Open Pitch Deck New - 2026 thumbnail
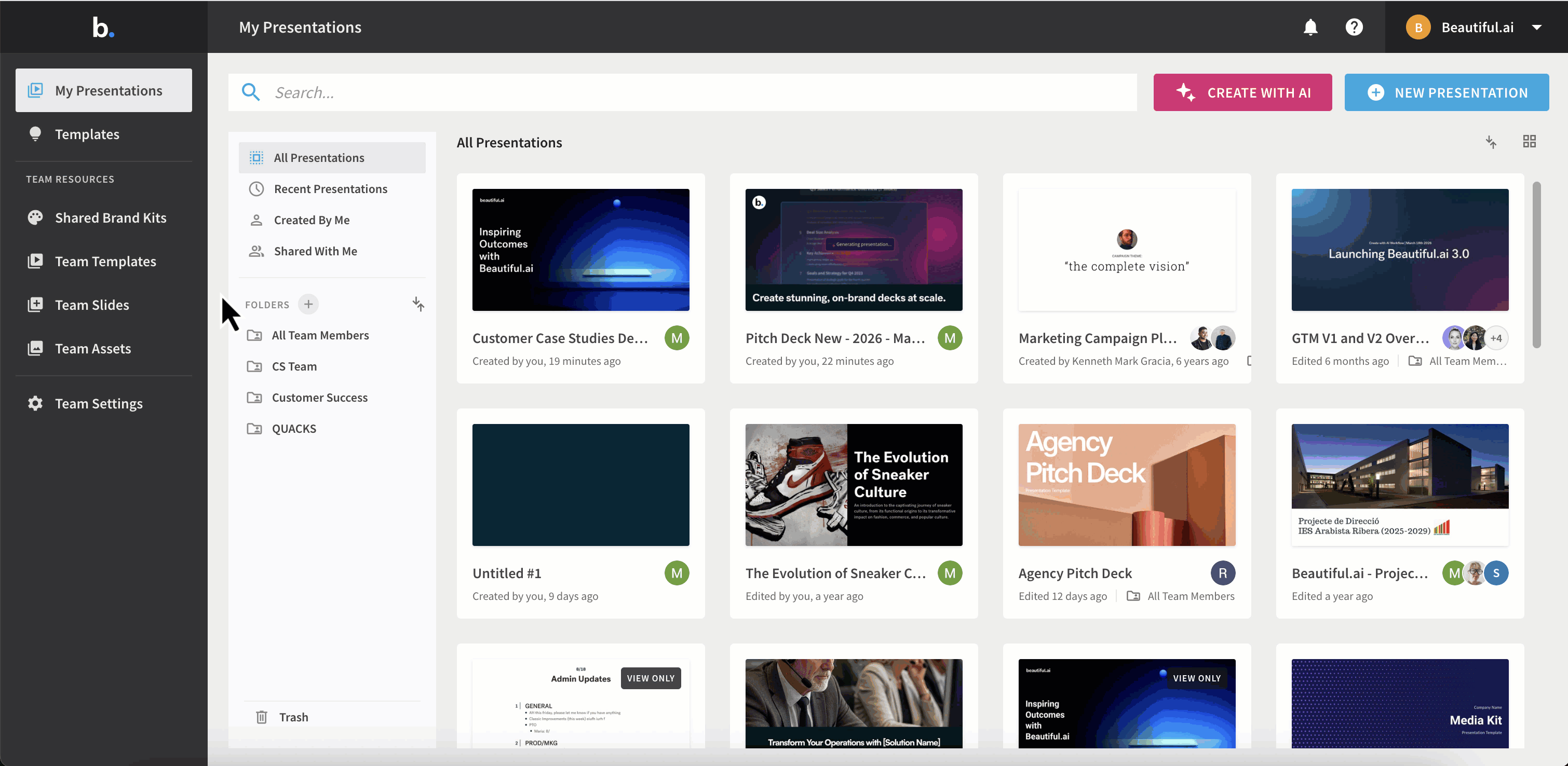The height and width of the screenshot is (766, 1568). (x=854, y=250)
